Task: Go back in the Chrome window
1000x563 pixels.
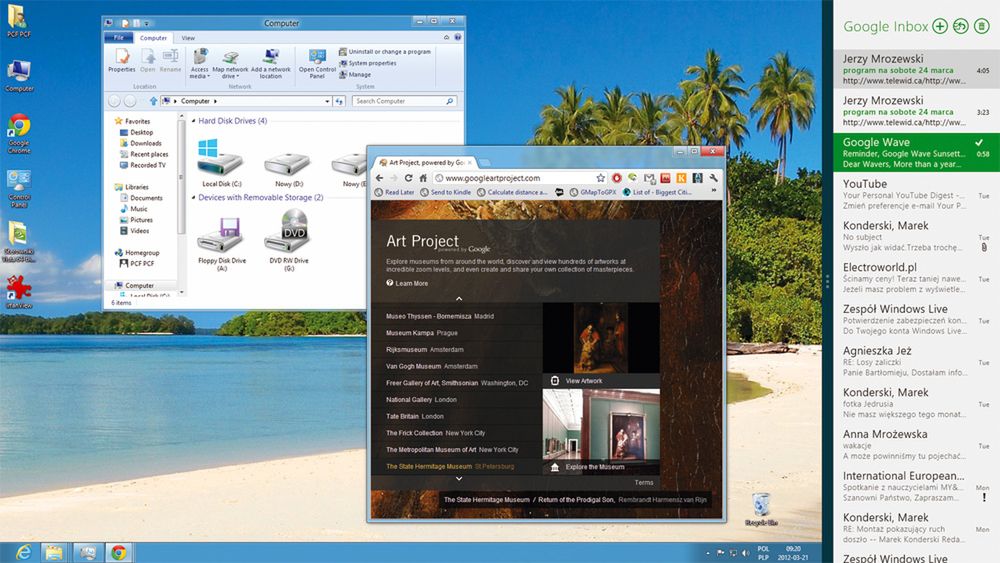Action: pyautogui.click(x=379, y=178)
